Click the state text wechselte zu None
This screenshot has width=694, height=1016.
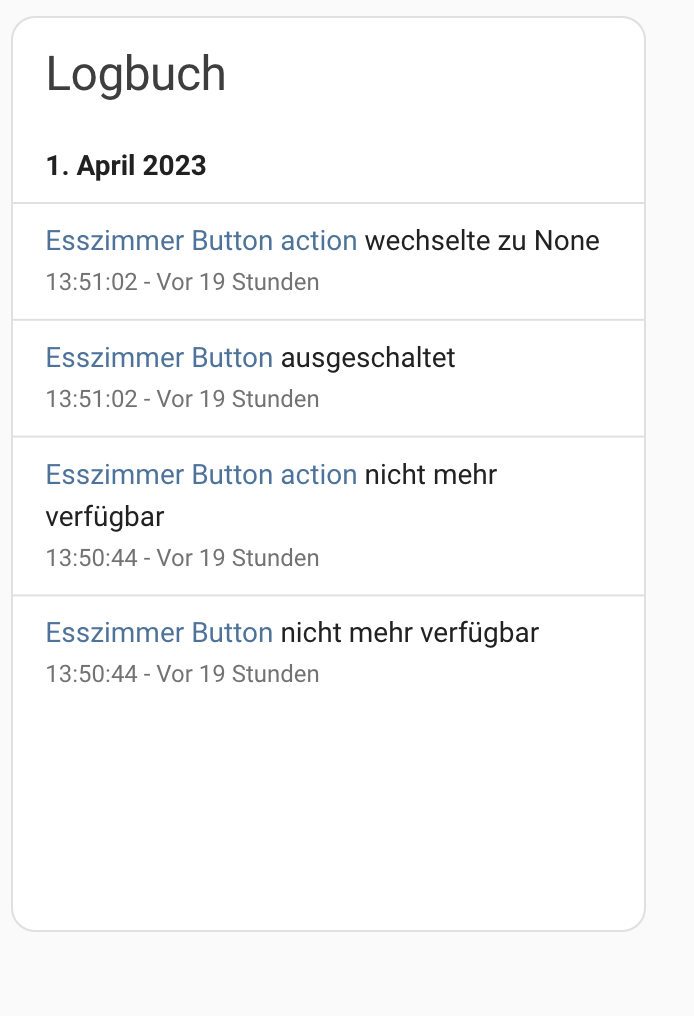pyautogui.click(x=482, y=241)
